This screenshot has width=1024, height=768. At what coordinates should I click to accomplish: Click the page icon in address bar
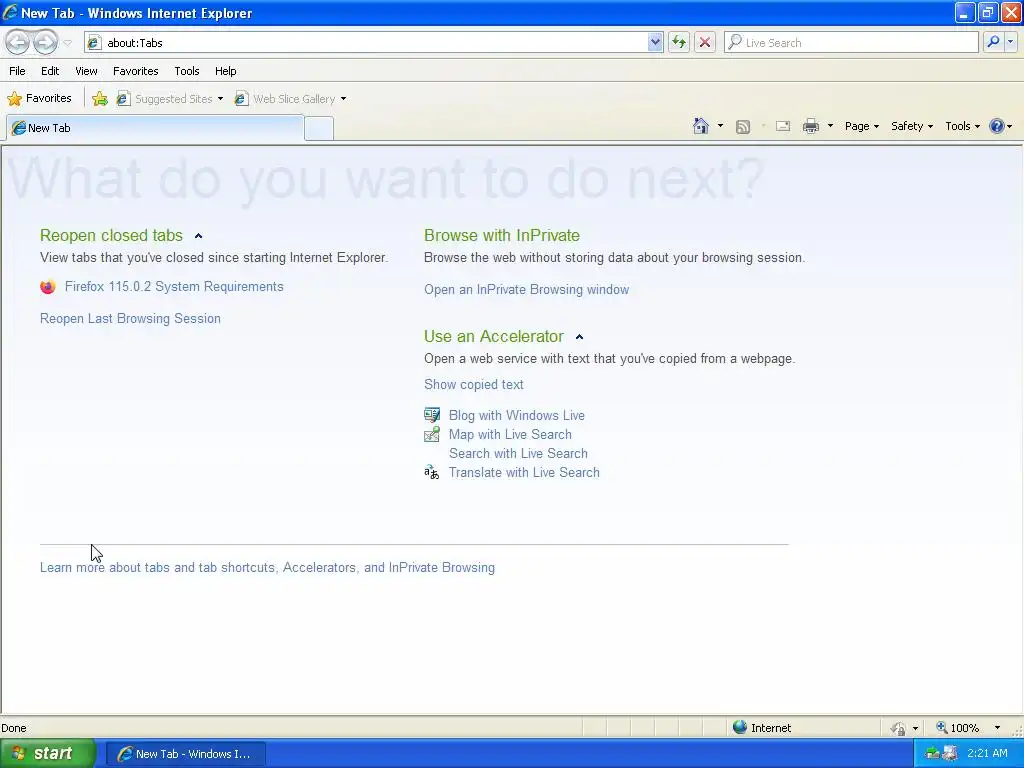[x=95, y=42]
